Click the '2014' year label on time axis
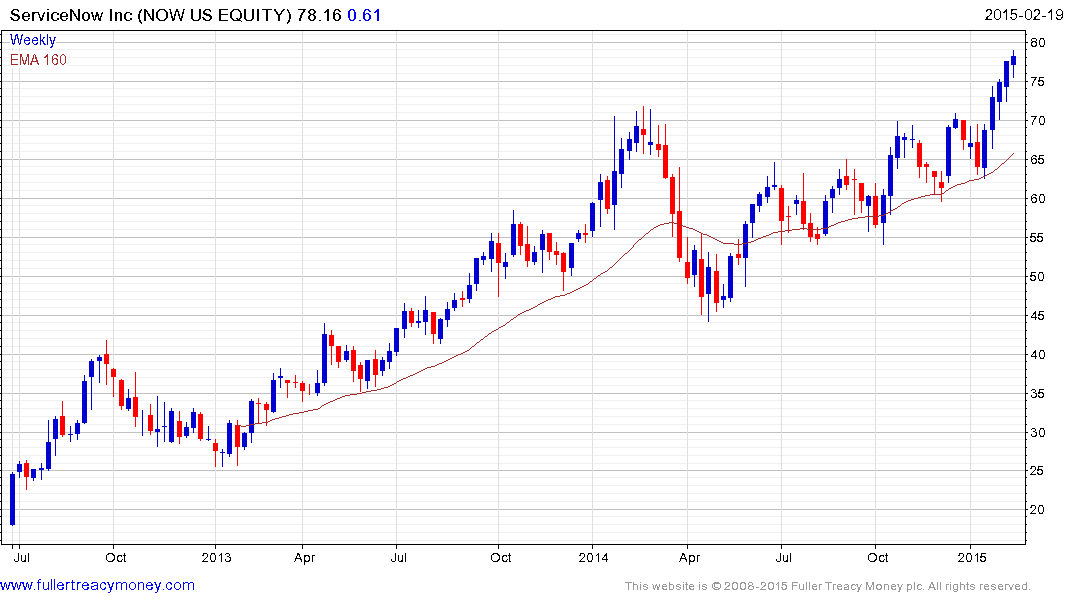 (593, 557)
